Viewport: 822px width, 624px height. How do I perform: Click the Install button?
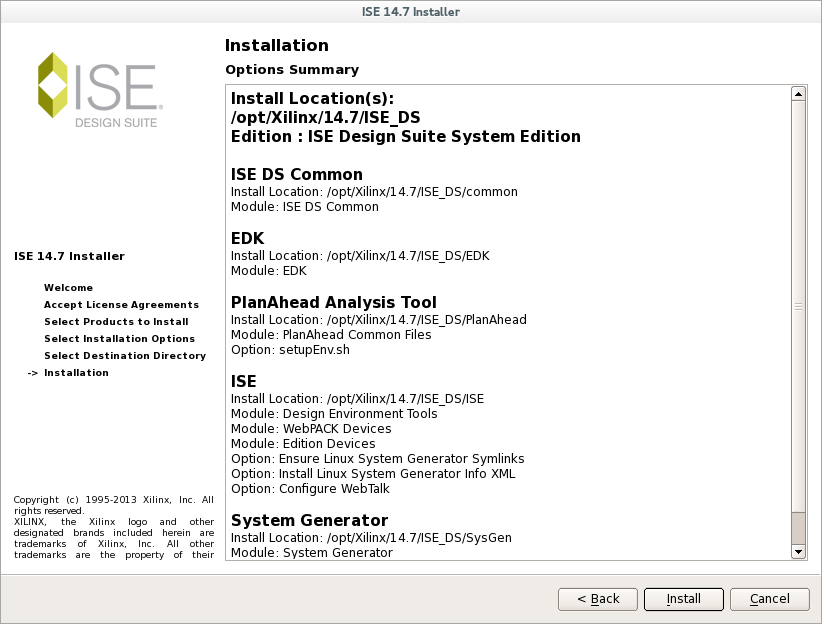[684, 599]
